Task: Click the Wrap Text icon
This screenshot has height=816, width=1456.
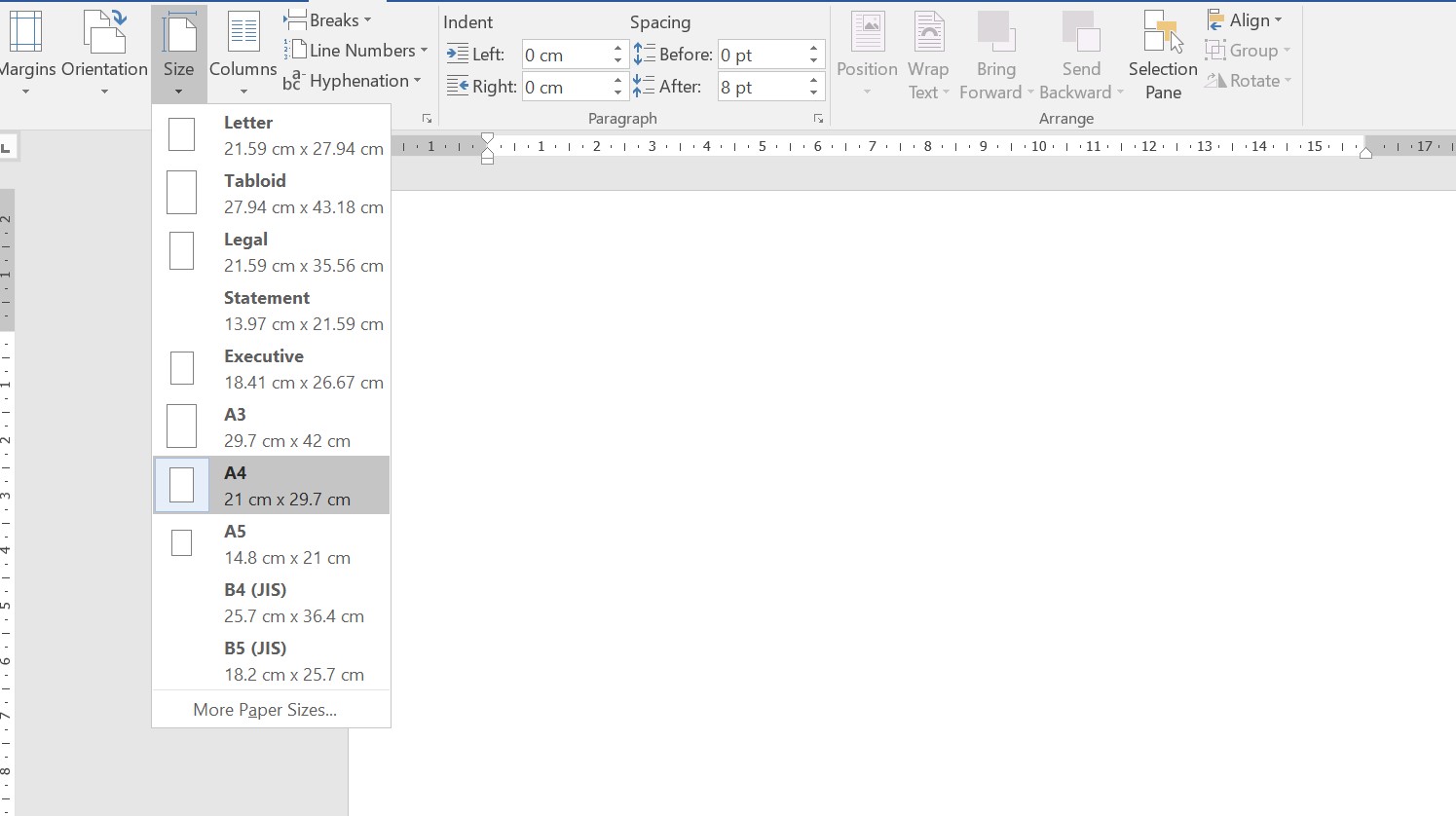Action: [928, 34]
